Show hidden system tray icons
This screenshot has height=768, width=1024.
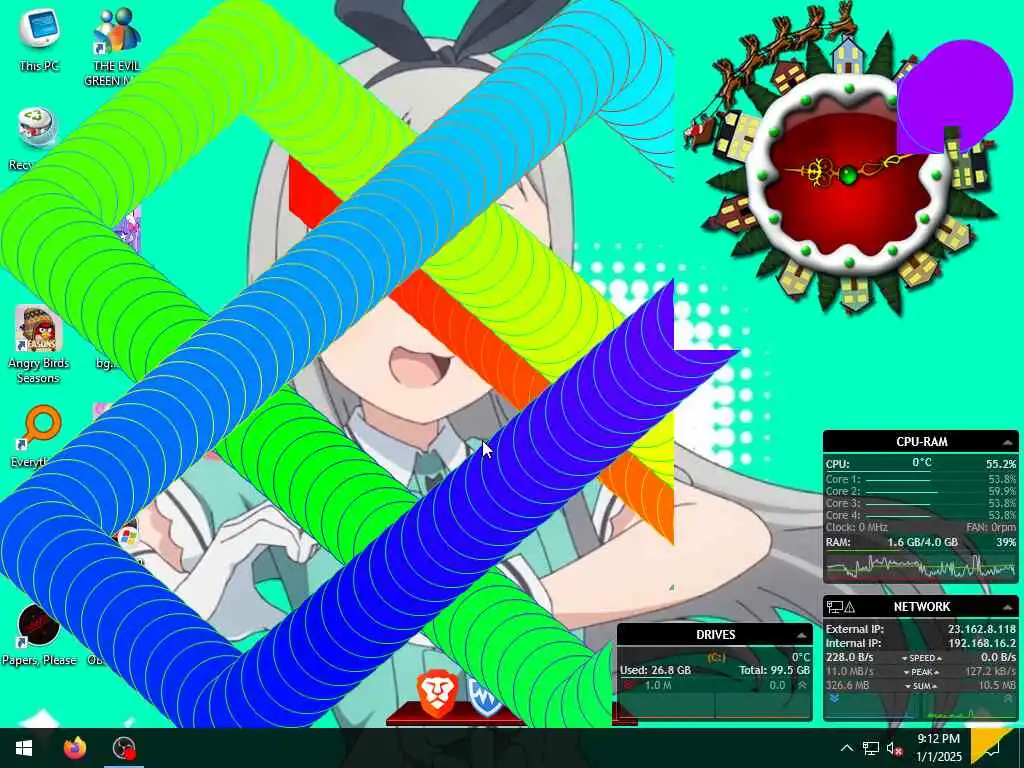846,748
